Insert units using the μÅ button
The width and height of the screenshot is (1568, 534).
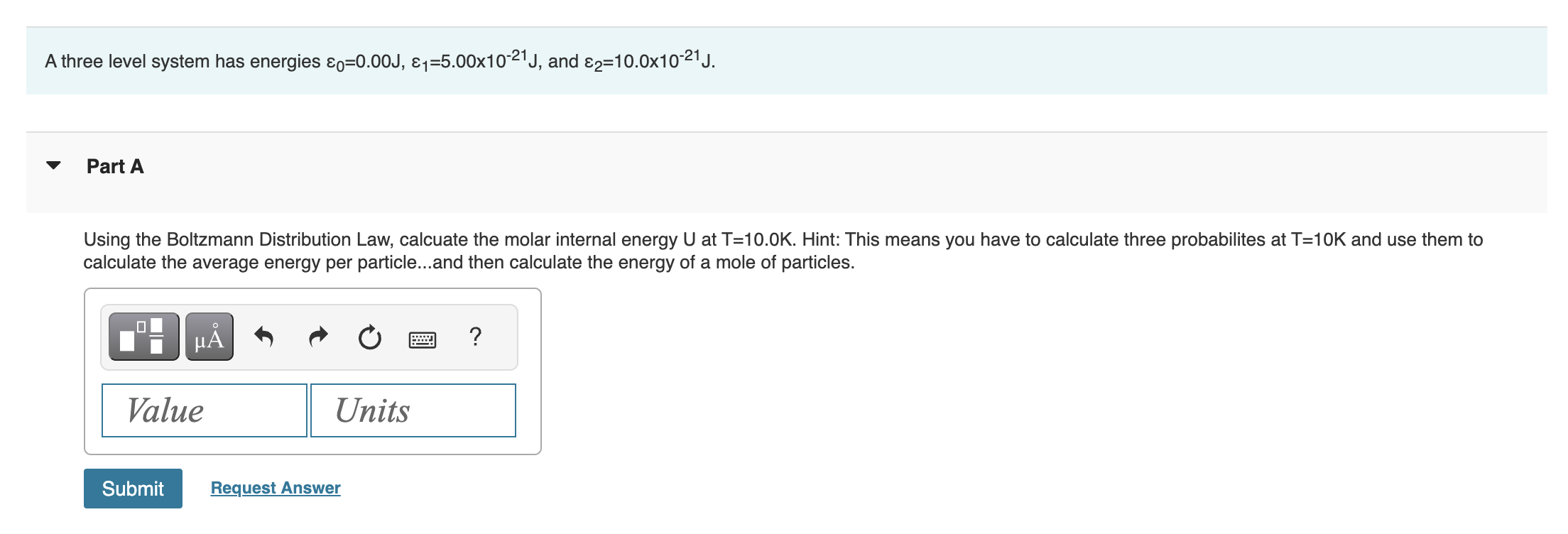[208, 337]
